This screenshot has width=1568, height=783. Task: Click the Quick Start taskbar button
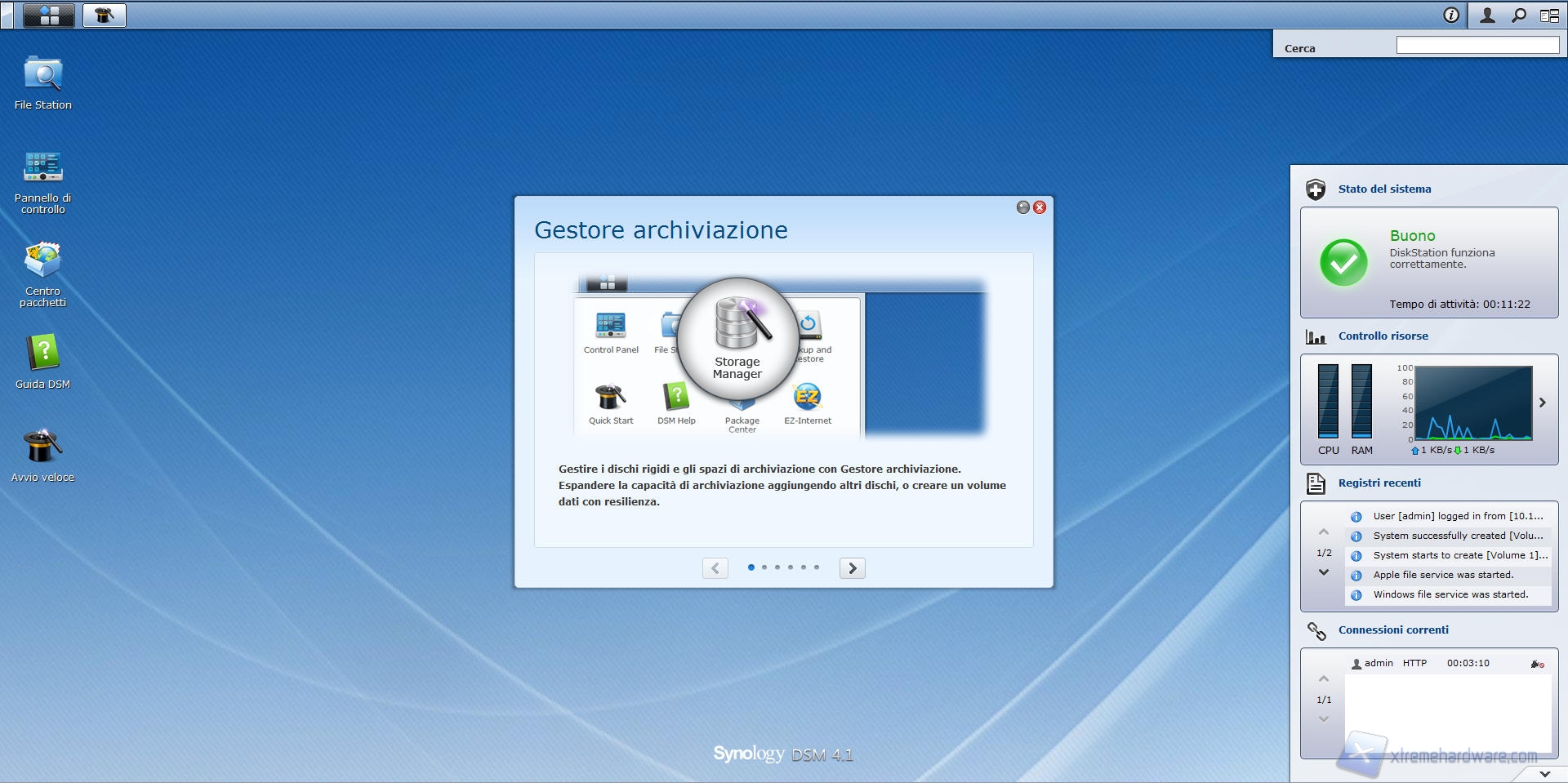(104, 15)
